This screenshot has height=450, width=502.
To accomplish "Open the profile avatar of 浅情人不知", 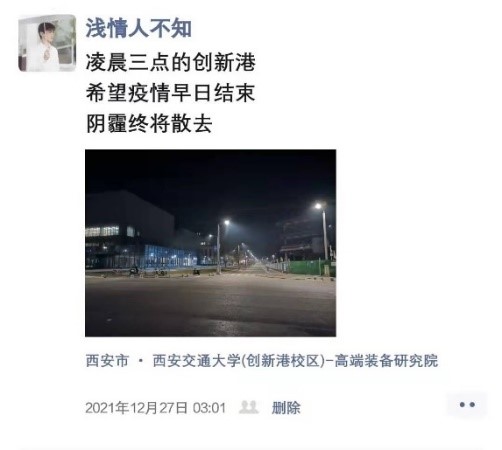I will [x=47, y=43].
